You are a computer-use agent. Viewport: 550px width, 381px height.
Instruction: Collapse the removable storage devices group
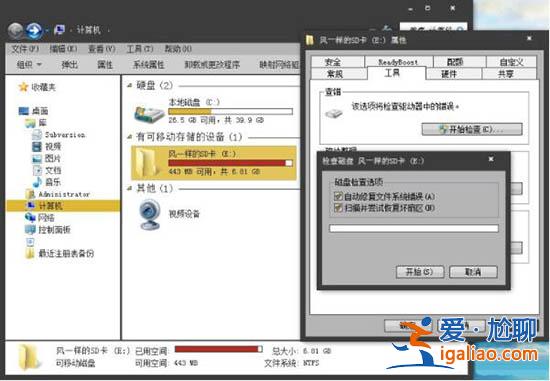click(x=130, y=137)
